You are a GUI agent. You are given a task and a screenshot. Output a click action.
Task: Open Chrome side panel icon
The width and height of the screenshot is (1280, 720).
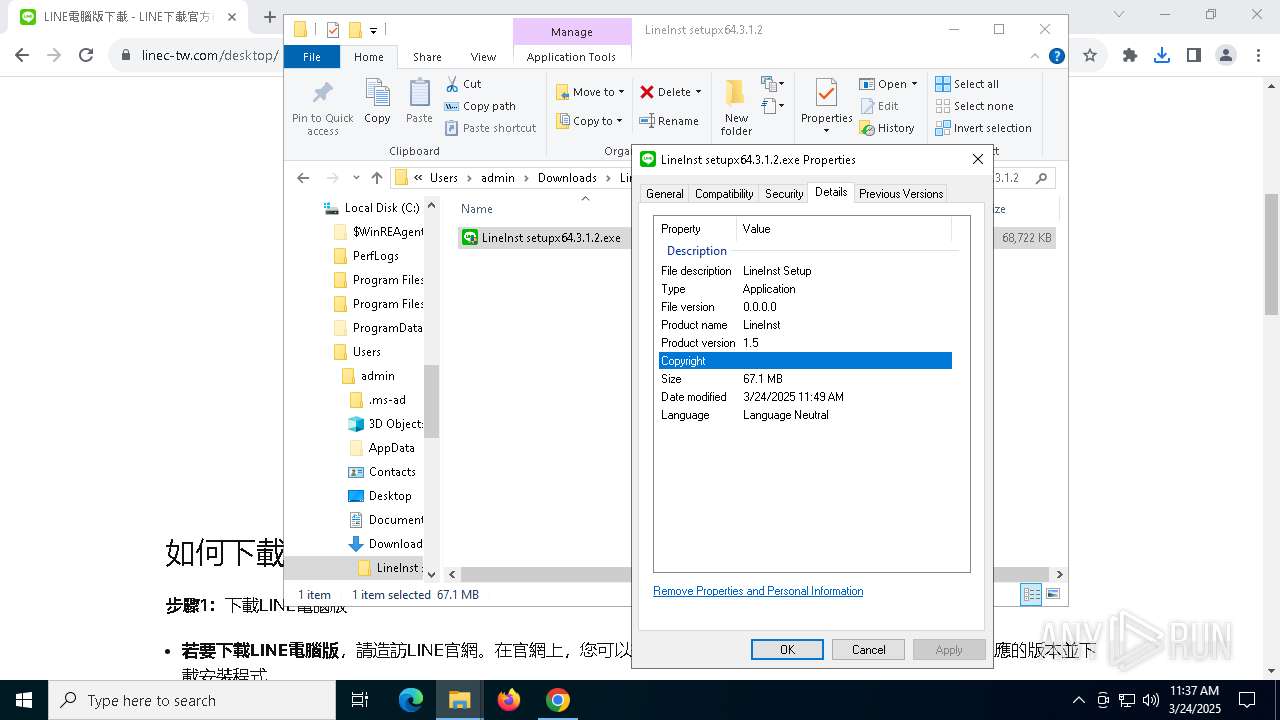(1193, 56)
